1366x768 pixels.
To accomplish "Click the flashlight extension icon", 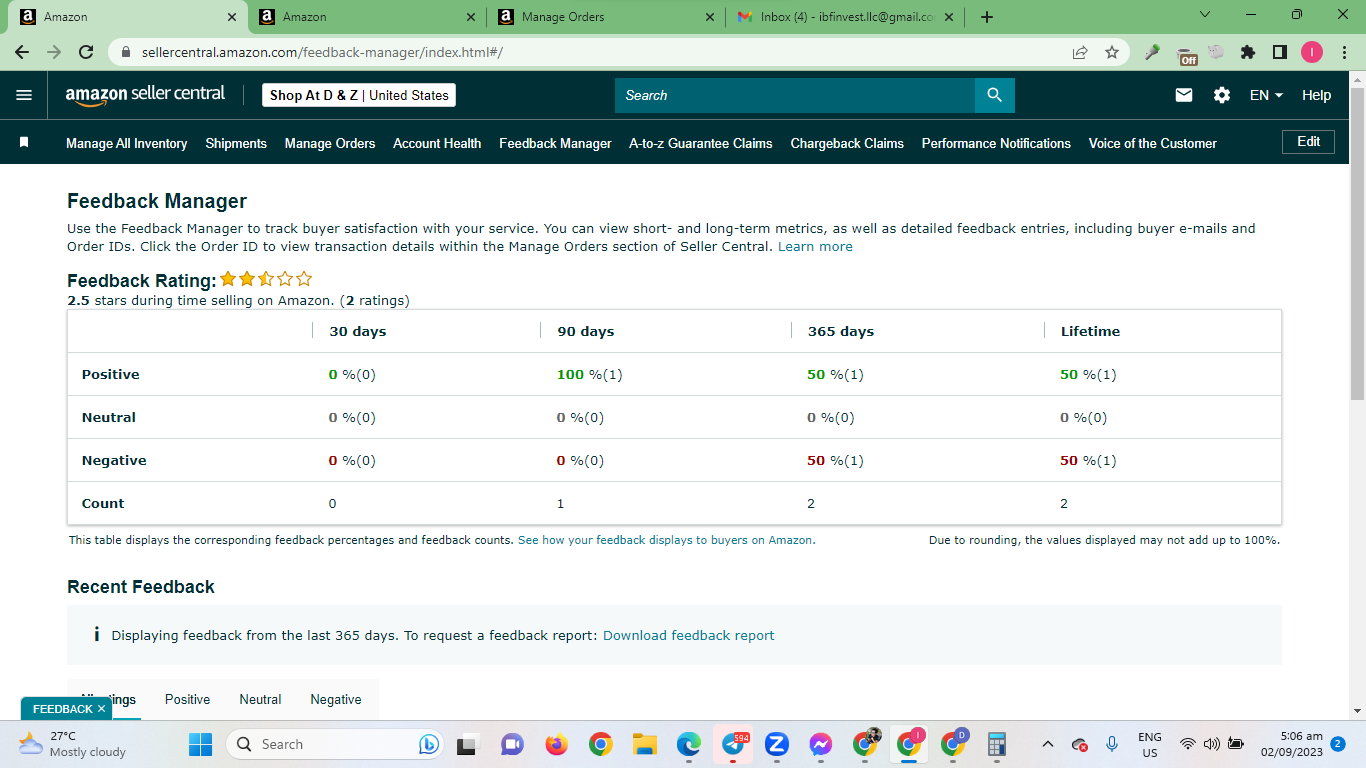I will 1152,52.
